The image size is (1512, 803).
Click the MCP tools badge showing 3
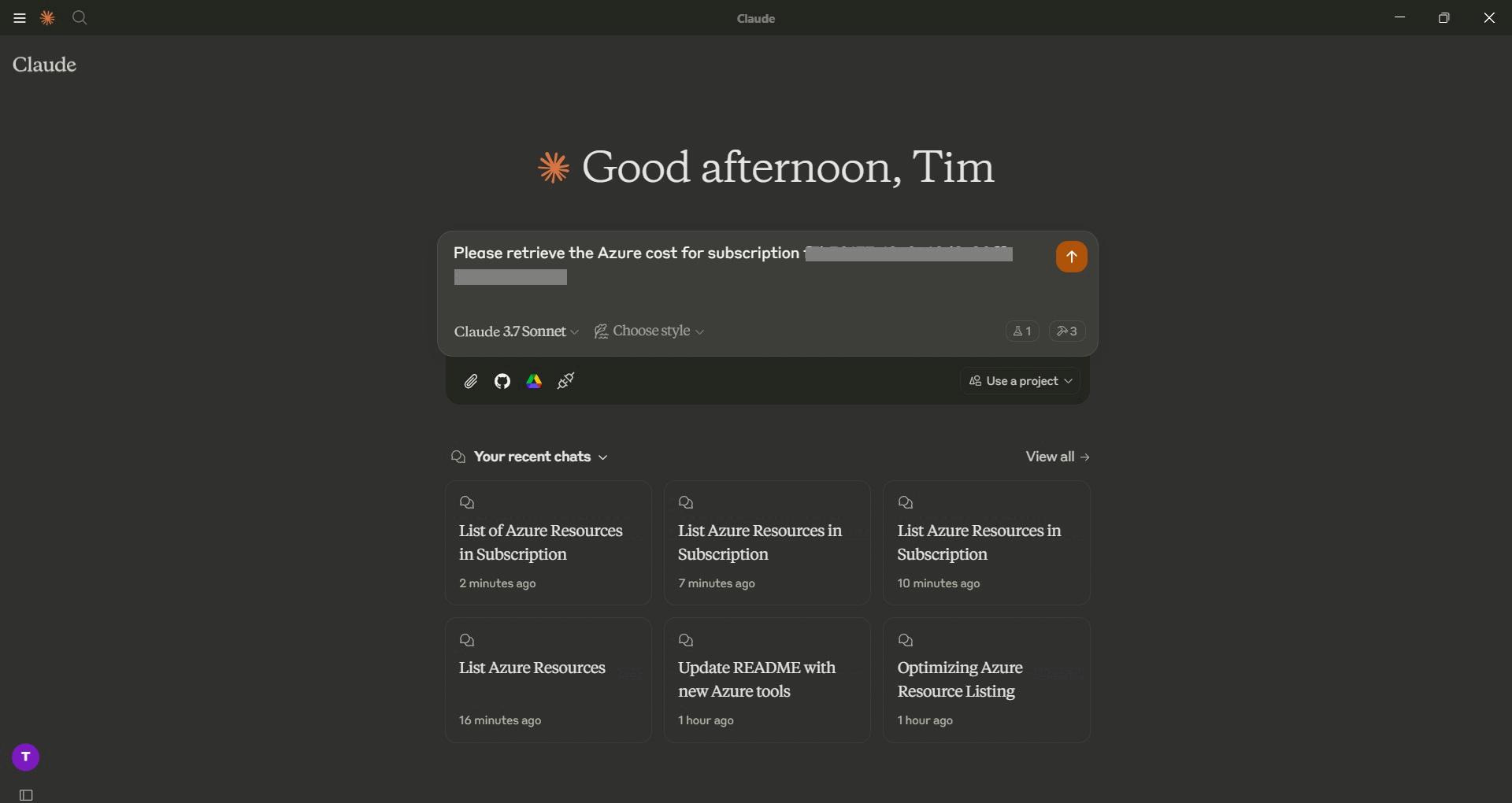click(x=1067, y=331)
